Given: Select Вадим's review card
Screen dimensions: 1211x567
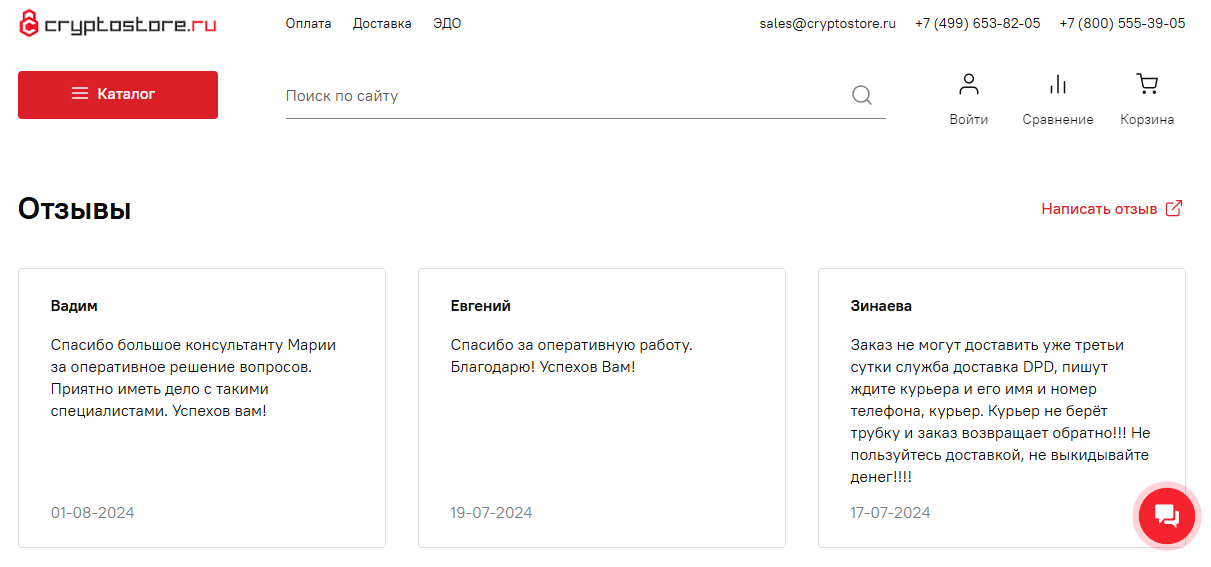Looking at the screenshot, I should click(x=202, y=408).
